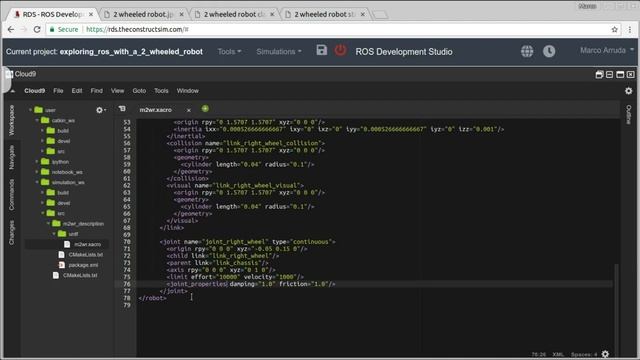The height and width of the screenshot is (360, 640).
Task: Open Chrome three-dot menu
Action: (x=629, y=29)
